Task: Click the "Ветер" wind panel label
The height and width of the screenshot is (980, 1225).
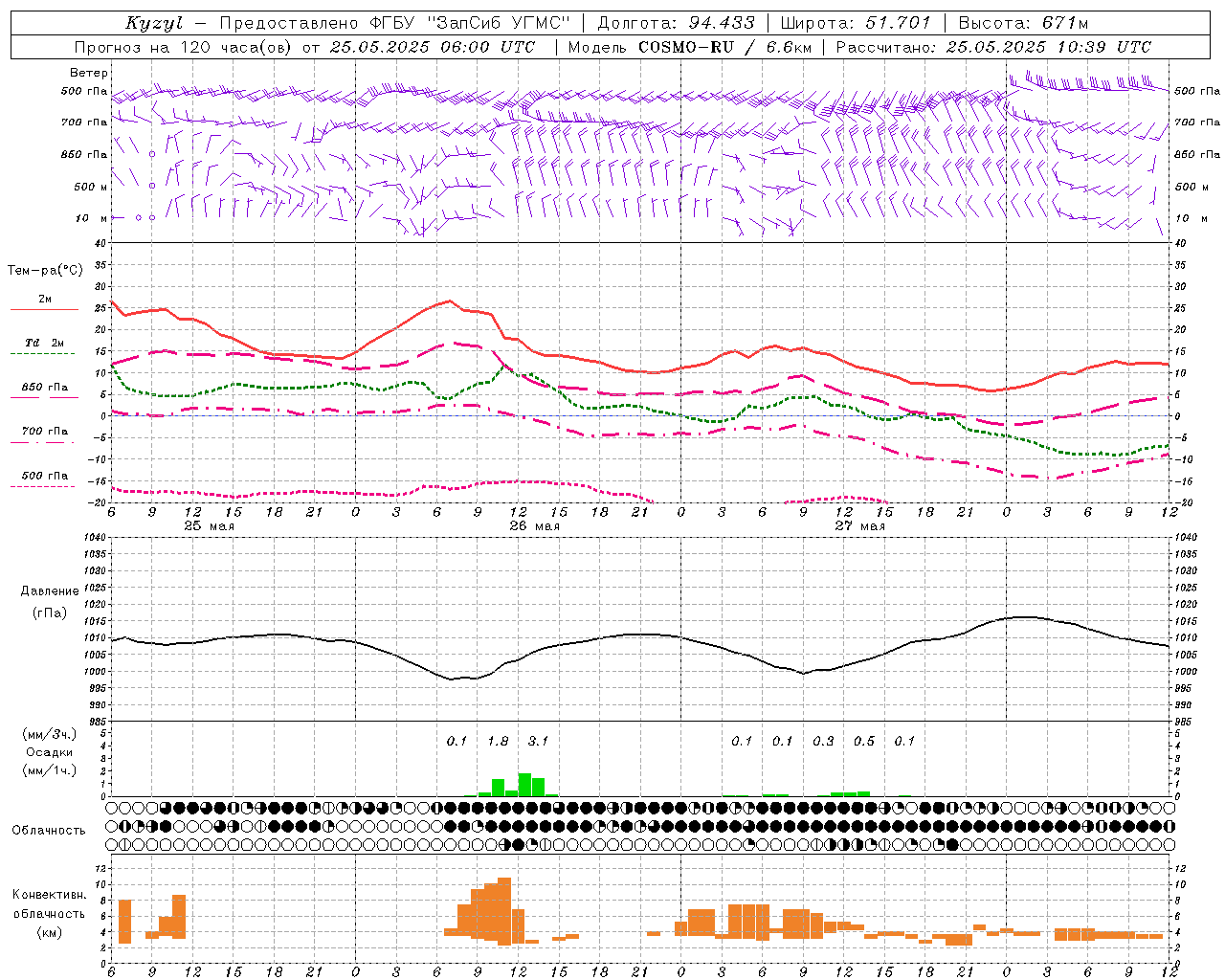Action: point(89,73)
